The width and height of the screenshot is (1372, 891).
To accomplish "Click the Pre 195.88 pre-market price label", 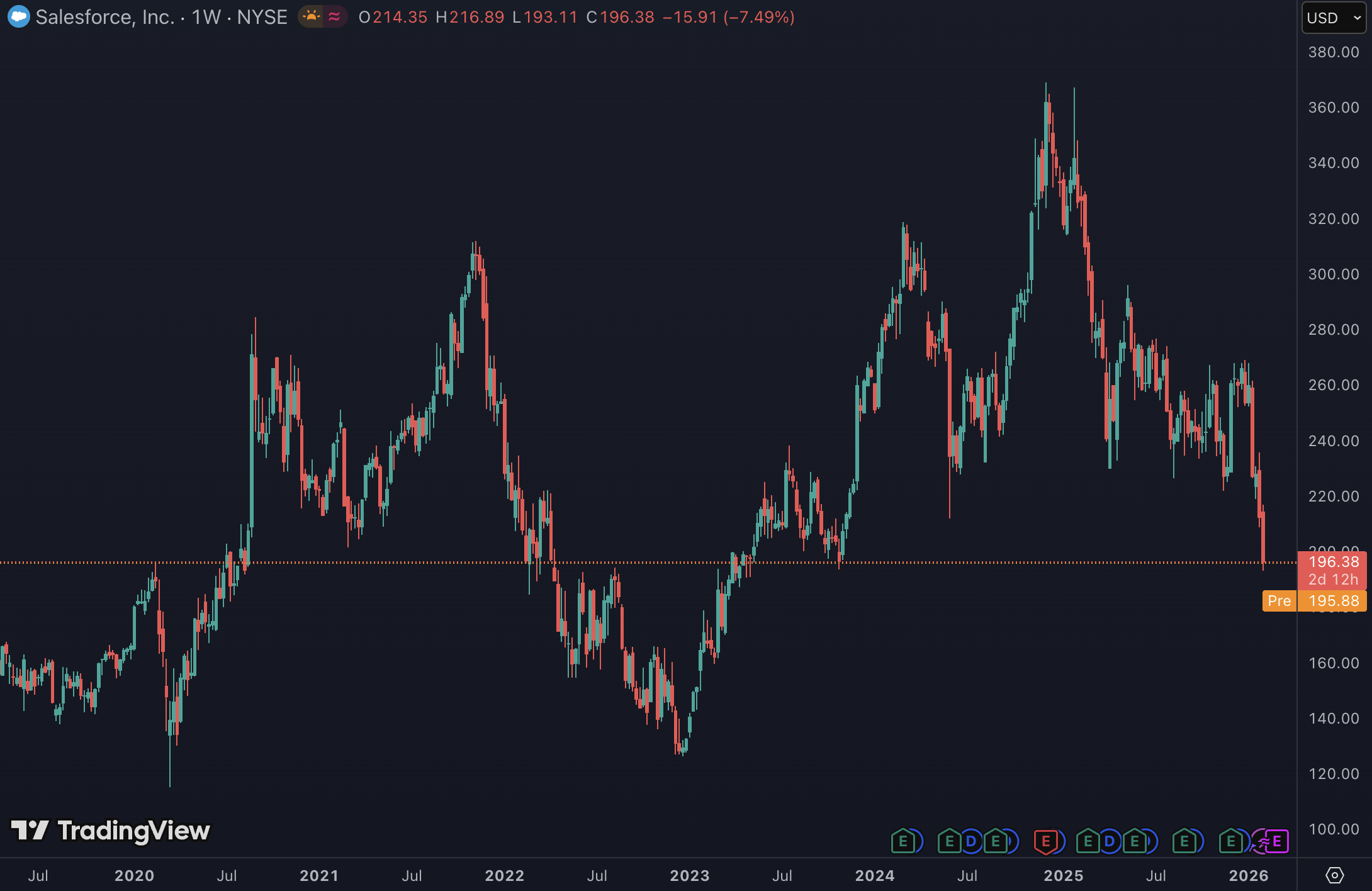I will 1315,601.
